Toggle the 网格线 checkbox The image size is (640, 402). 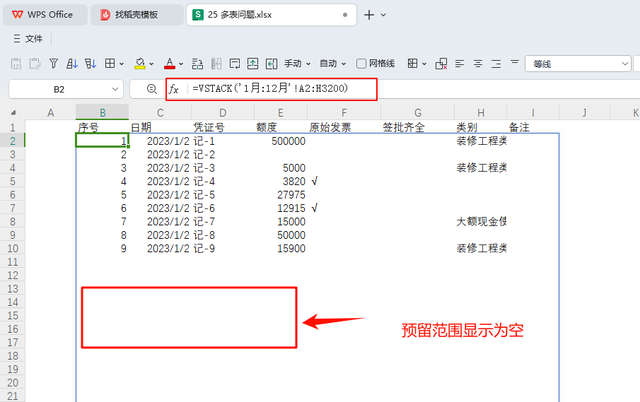click(361, 64)
